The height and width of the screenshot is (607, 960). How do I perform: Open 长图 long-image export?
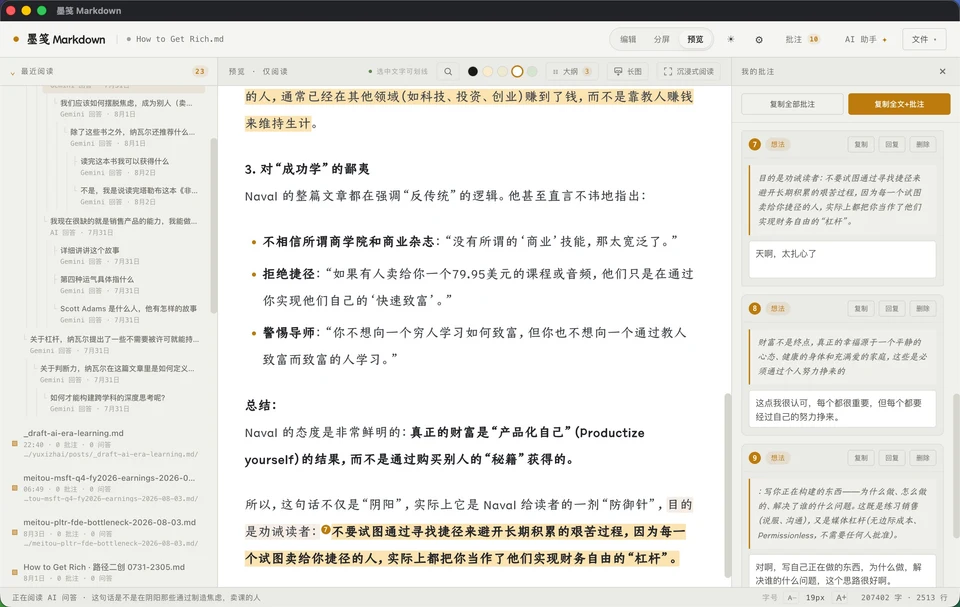click(x=628, y=72)
